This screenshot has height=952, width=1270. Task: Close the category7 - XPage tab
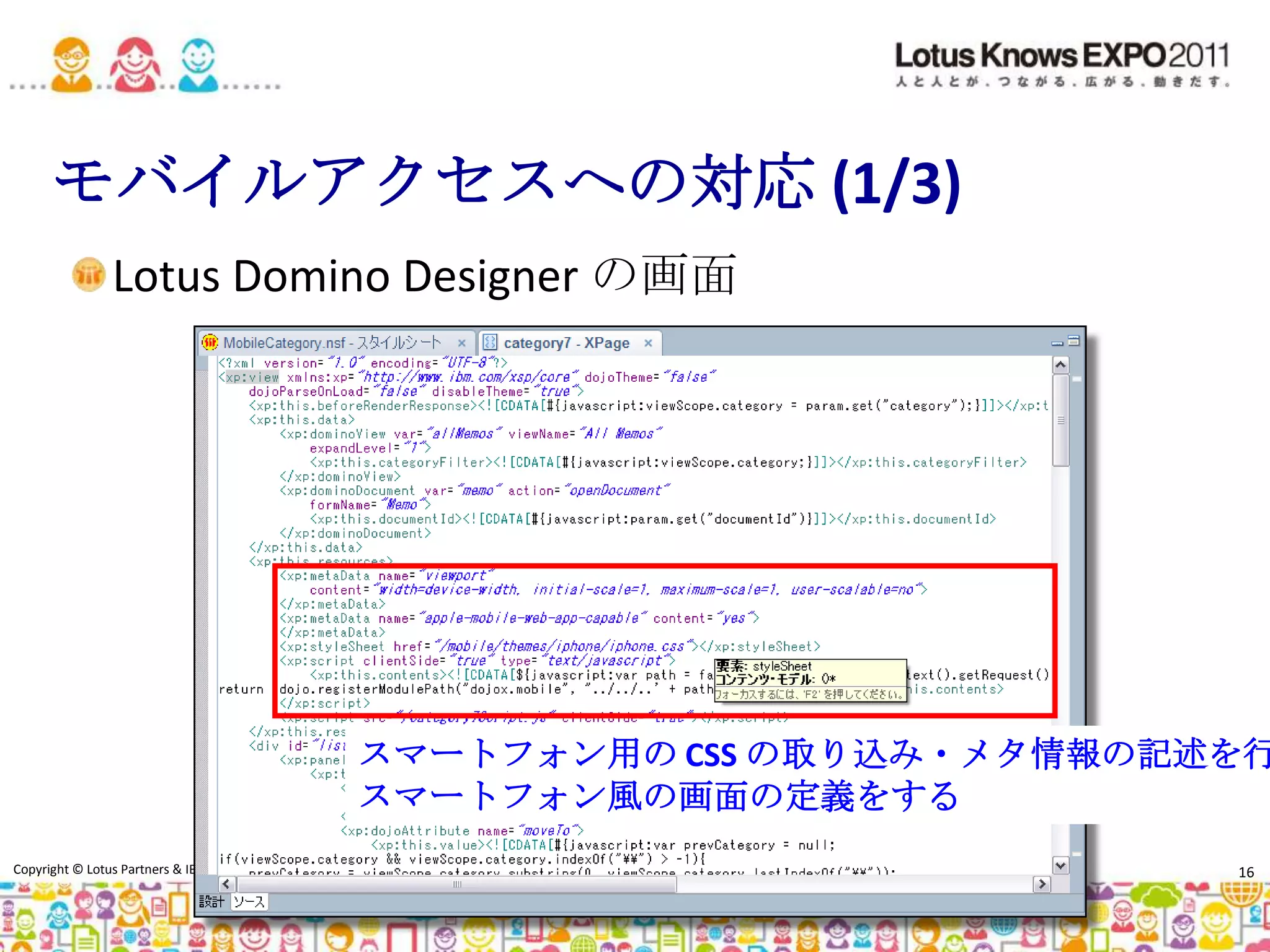click(x=648, y=343)
